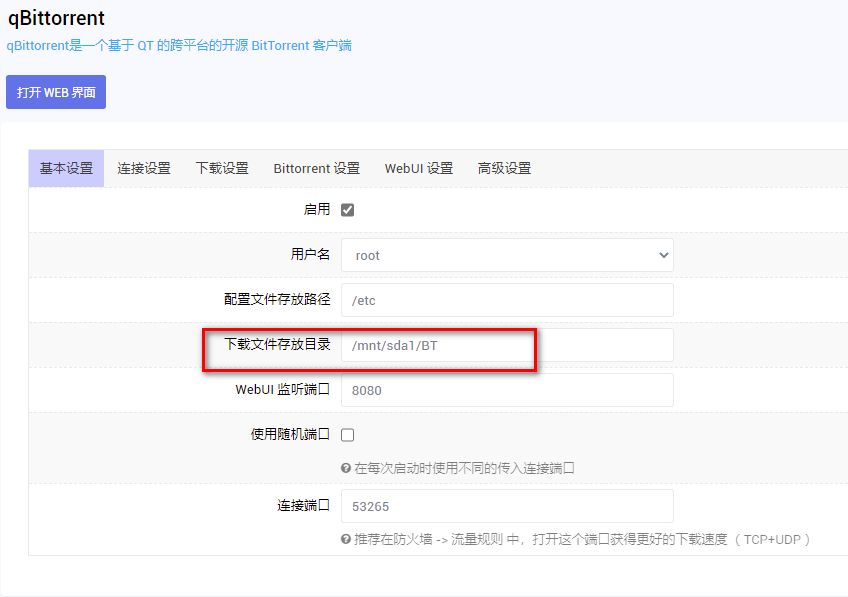This screenshot has height=597, width=848.
Task: Click the 下载文件存放目录 label
Action: pyautogui.click(x=277, y=344)
